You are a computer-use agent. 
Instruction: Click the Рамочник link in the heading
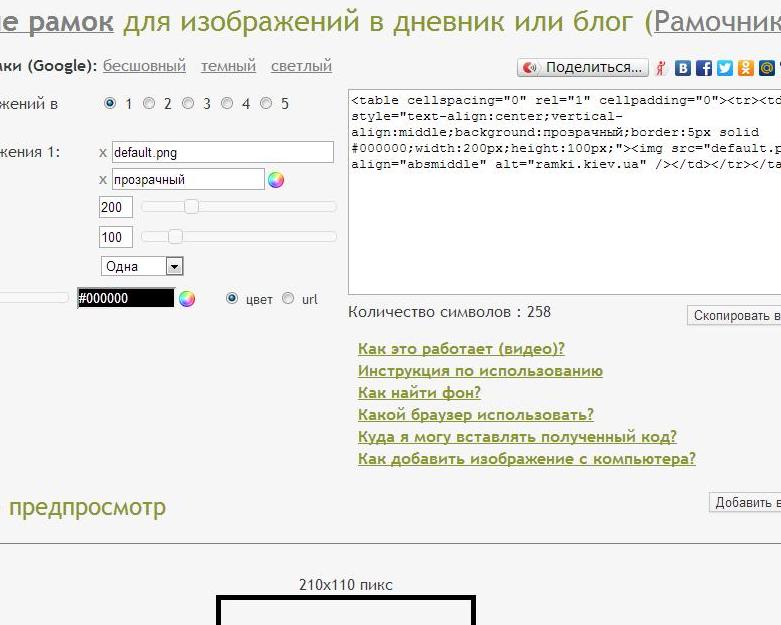tap(717, 22)
